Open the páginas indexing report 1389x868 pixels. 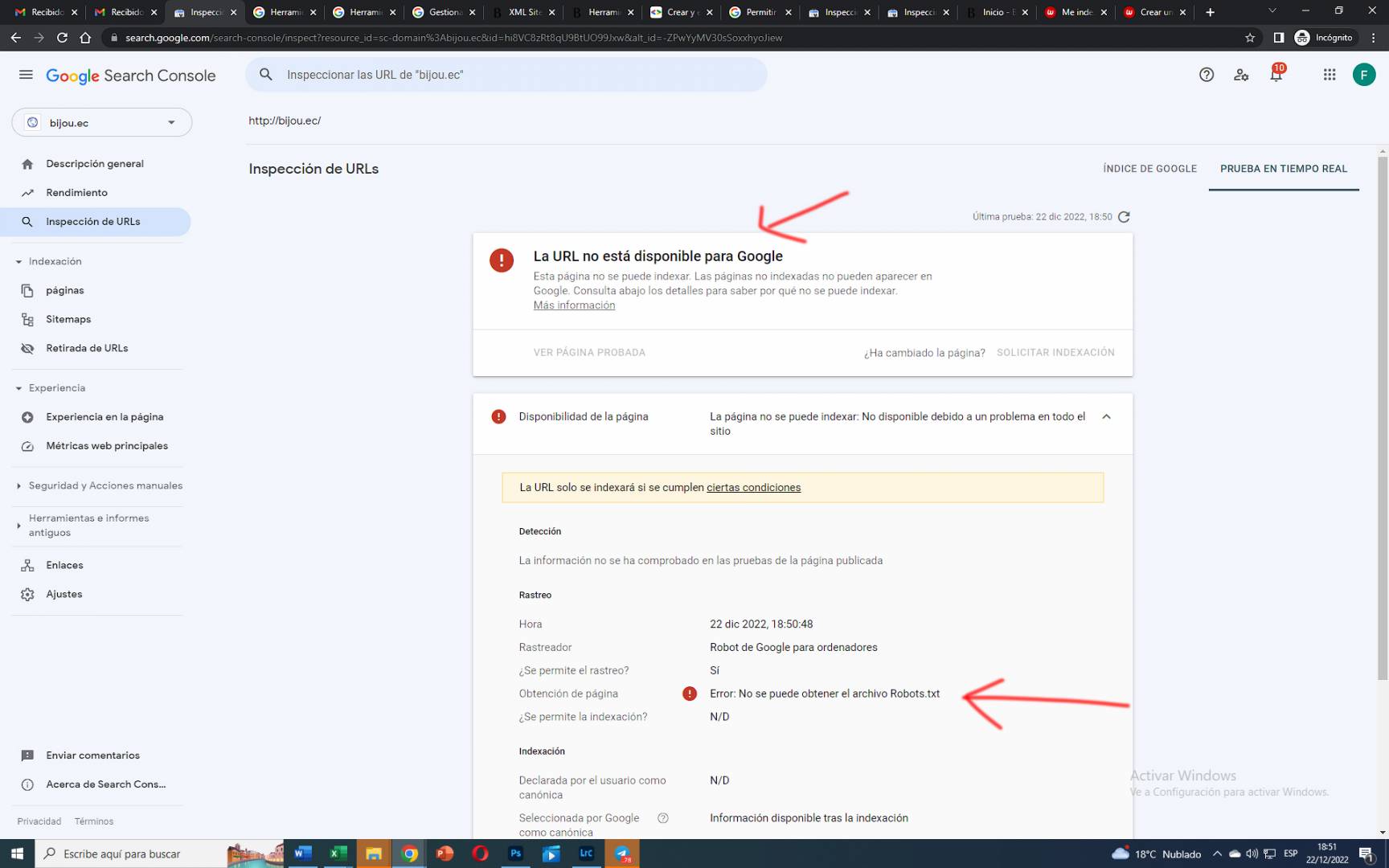[65, 291]
